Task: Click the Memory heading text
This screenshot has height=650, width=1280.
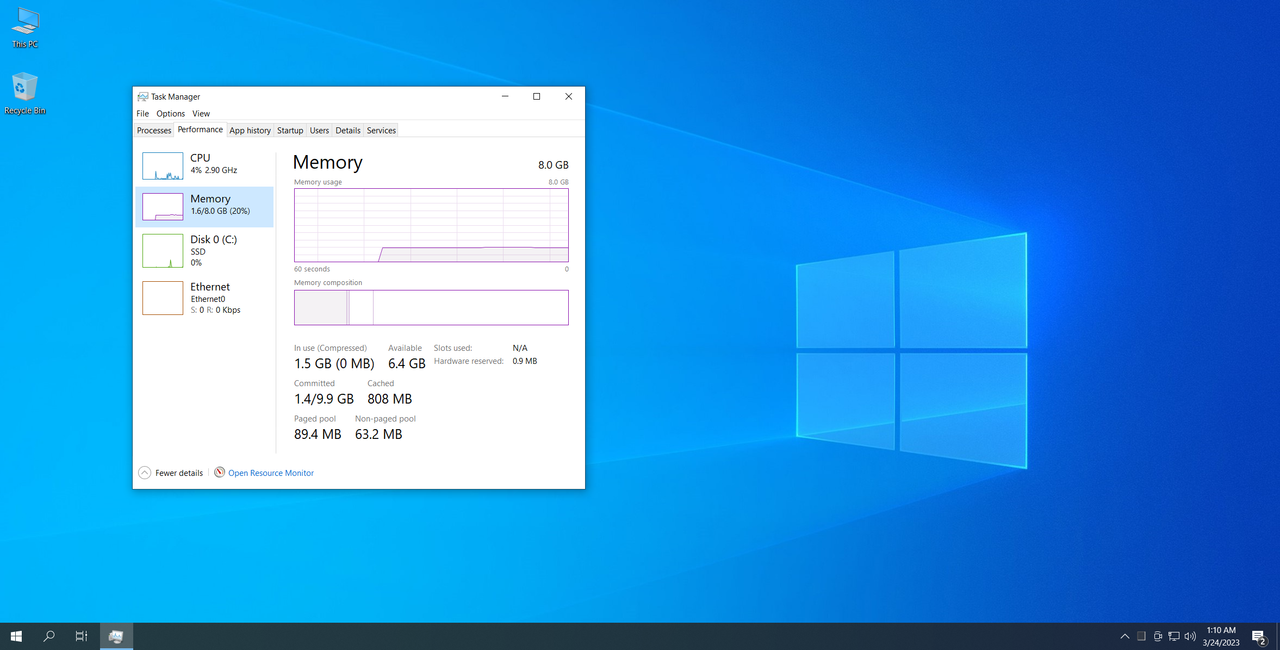Action: [x=328, y=162]
